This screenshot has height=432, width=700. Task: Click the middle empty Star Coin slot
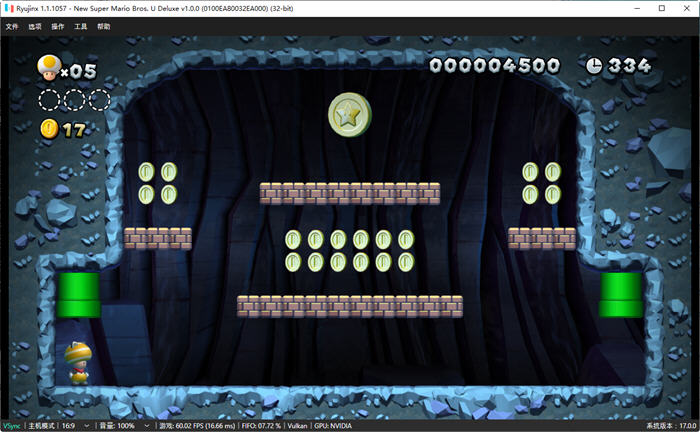pos(74,100)
